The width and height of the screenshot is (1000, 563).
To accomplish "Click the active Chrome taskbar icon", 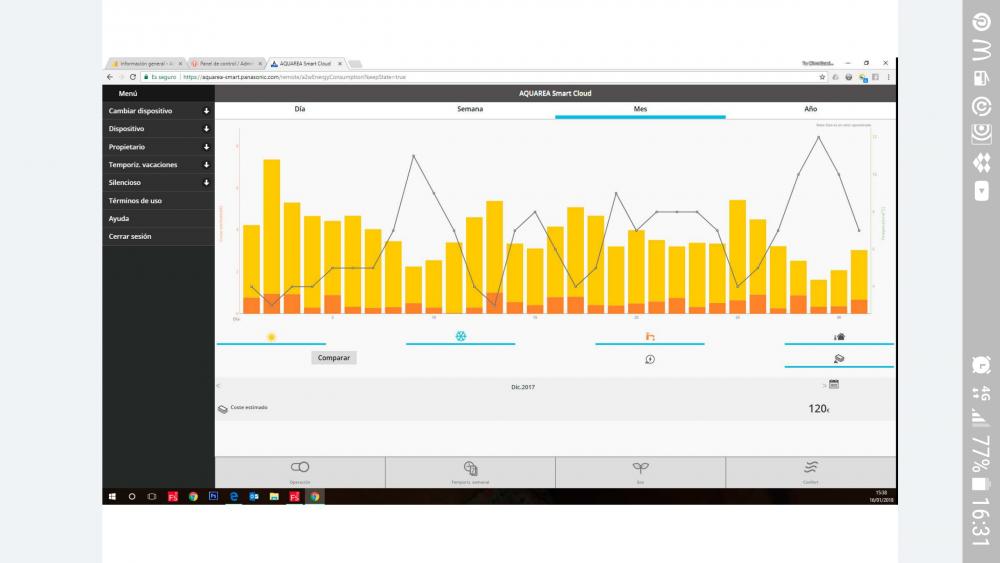I will [x=314, y=497].
